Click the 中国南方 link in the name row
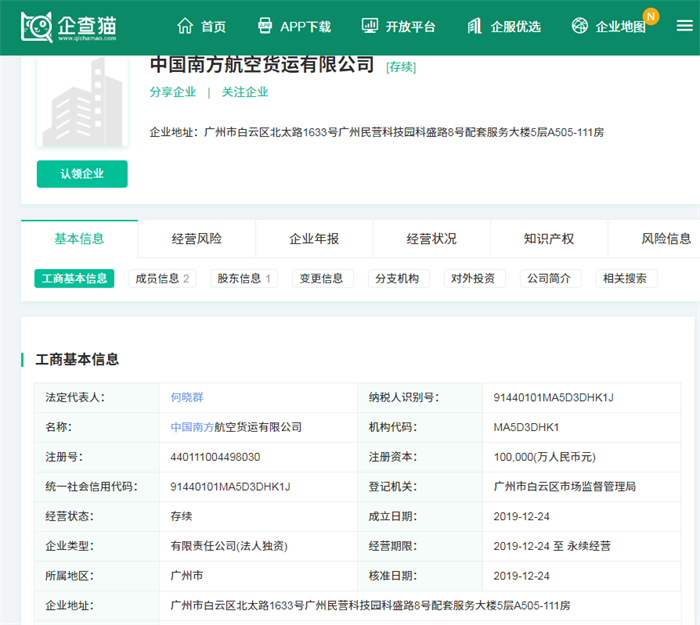700x625 pixels. [x=195, y=427]
